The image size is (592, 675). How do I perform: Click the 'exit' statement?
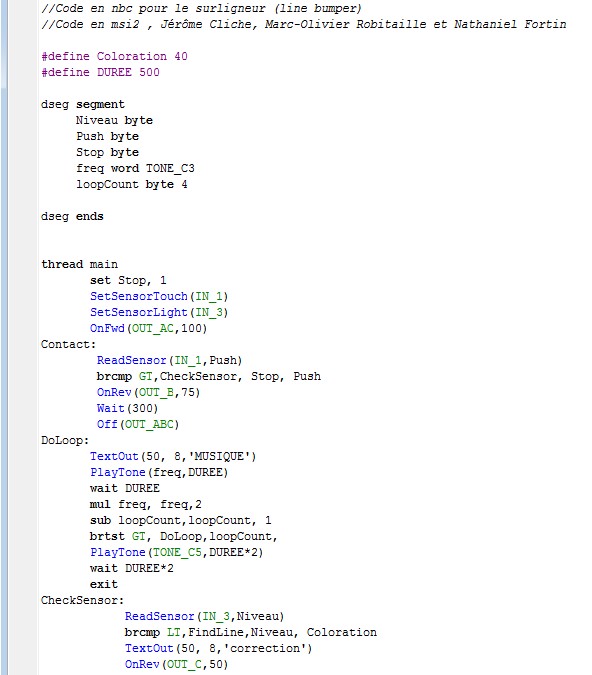click(104, 584)
